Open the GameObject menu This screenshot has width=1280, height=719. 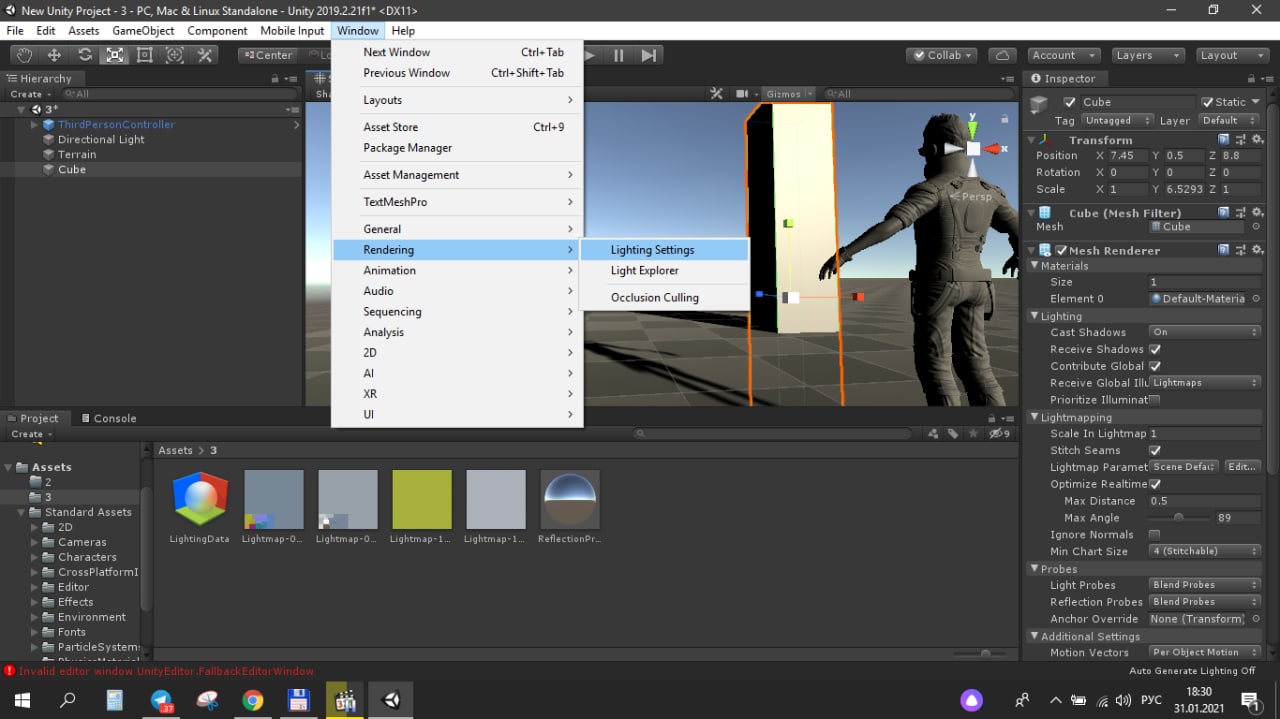point(143,31)
